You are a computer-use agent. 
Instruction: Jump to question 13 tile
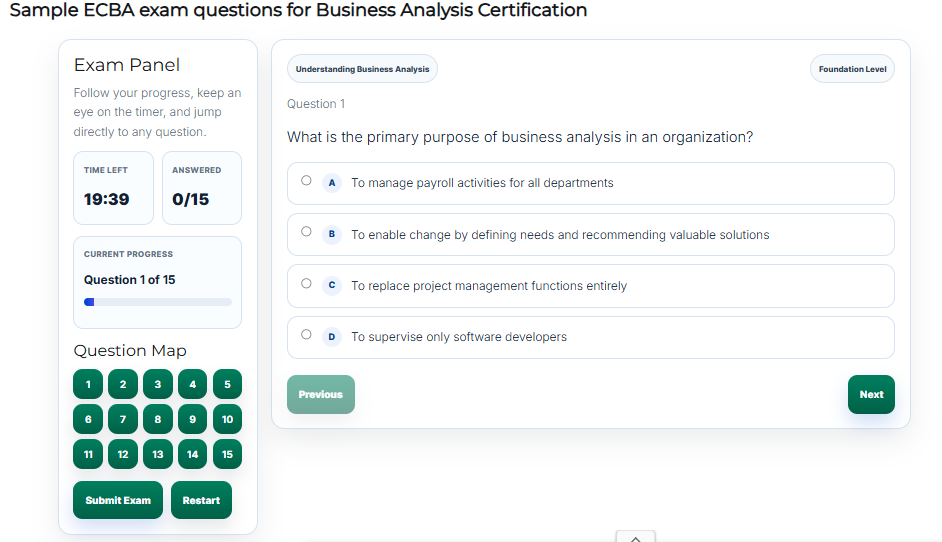[x=157, y=454]
